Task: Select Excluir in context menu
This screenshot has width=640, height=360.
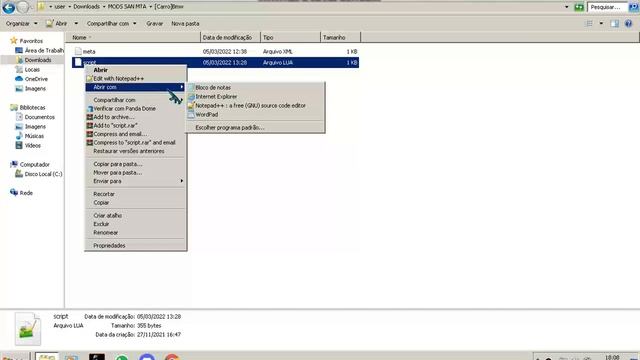Action: pyautogui.click(x=101, y=224)
